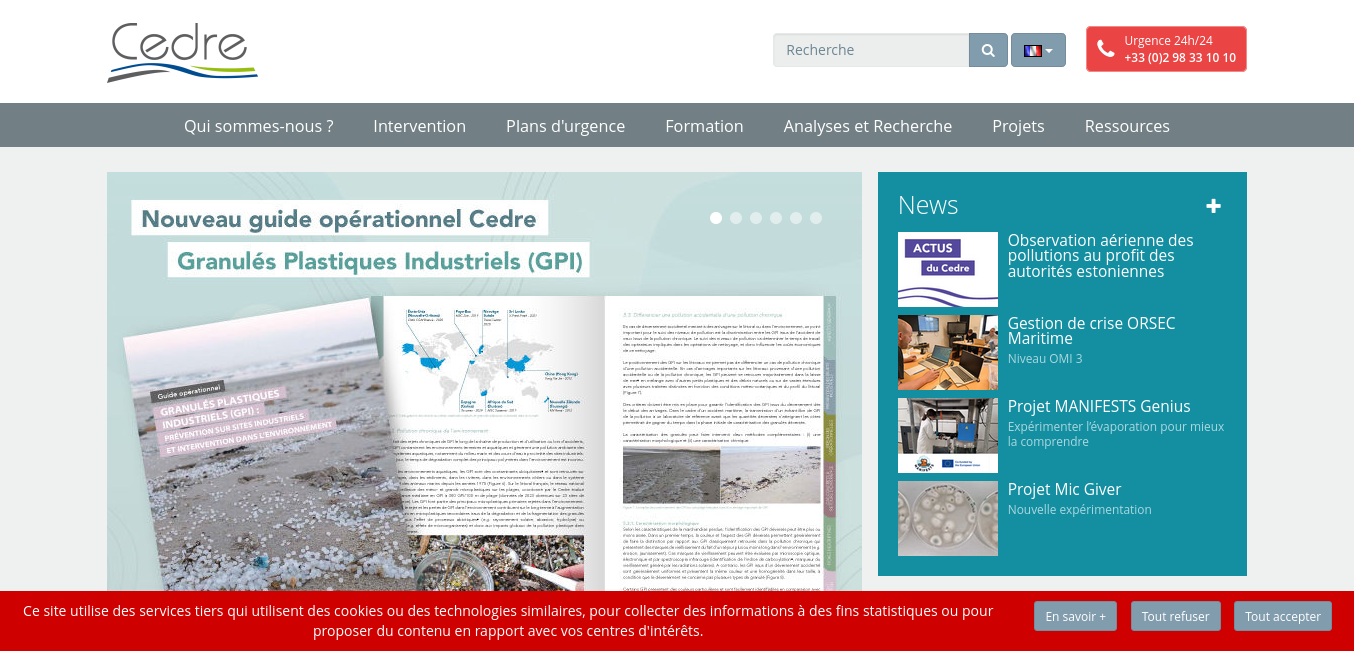
Task: Select the first carousel slide dot
Action: pos(716,218)
